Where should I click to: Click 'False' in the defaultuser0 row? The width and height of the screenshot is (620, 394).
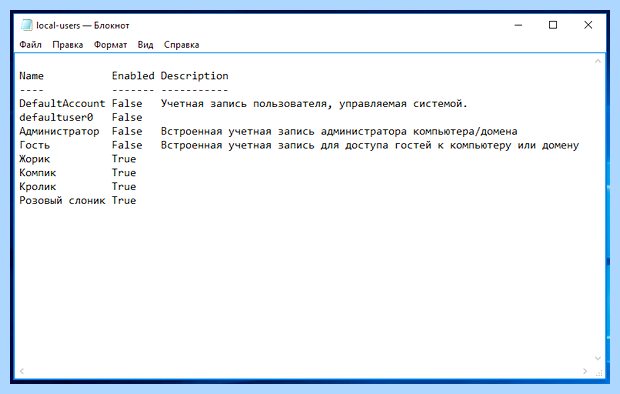[x=127, y=117]
